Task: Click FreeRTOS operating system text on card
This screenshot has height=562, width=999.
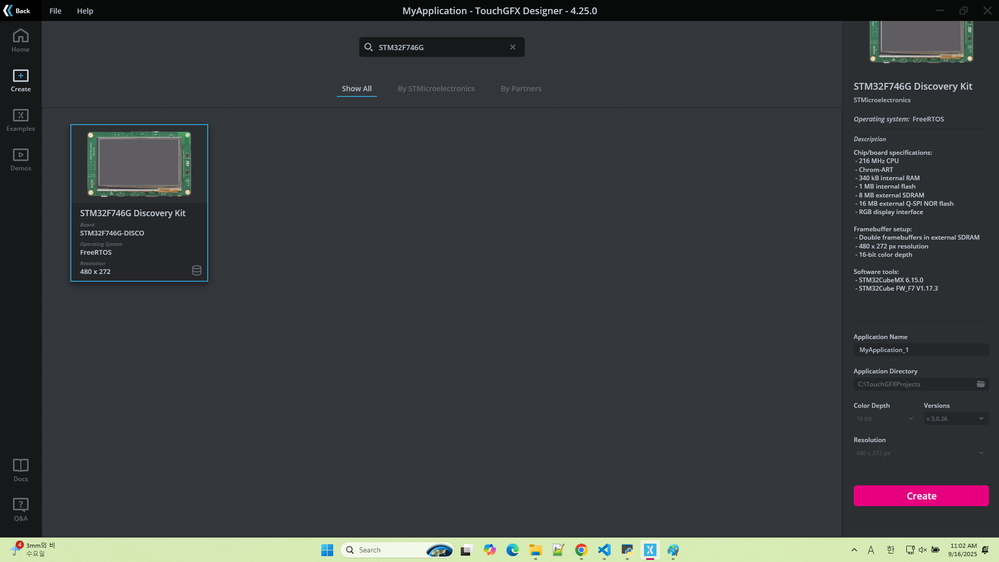Action: 96,252
